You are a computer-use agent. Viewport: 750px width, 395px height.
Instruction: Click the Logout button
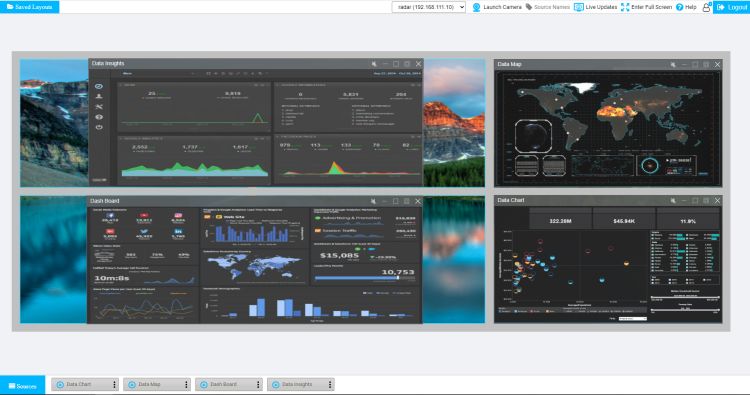click(731, 7)
